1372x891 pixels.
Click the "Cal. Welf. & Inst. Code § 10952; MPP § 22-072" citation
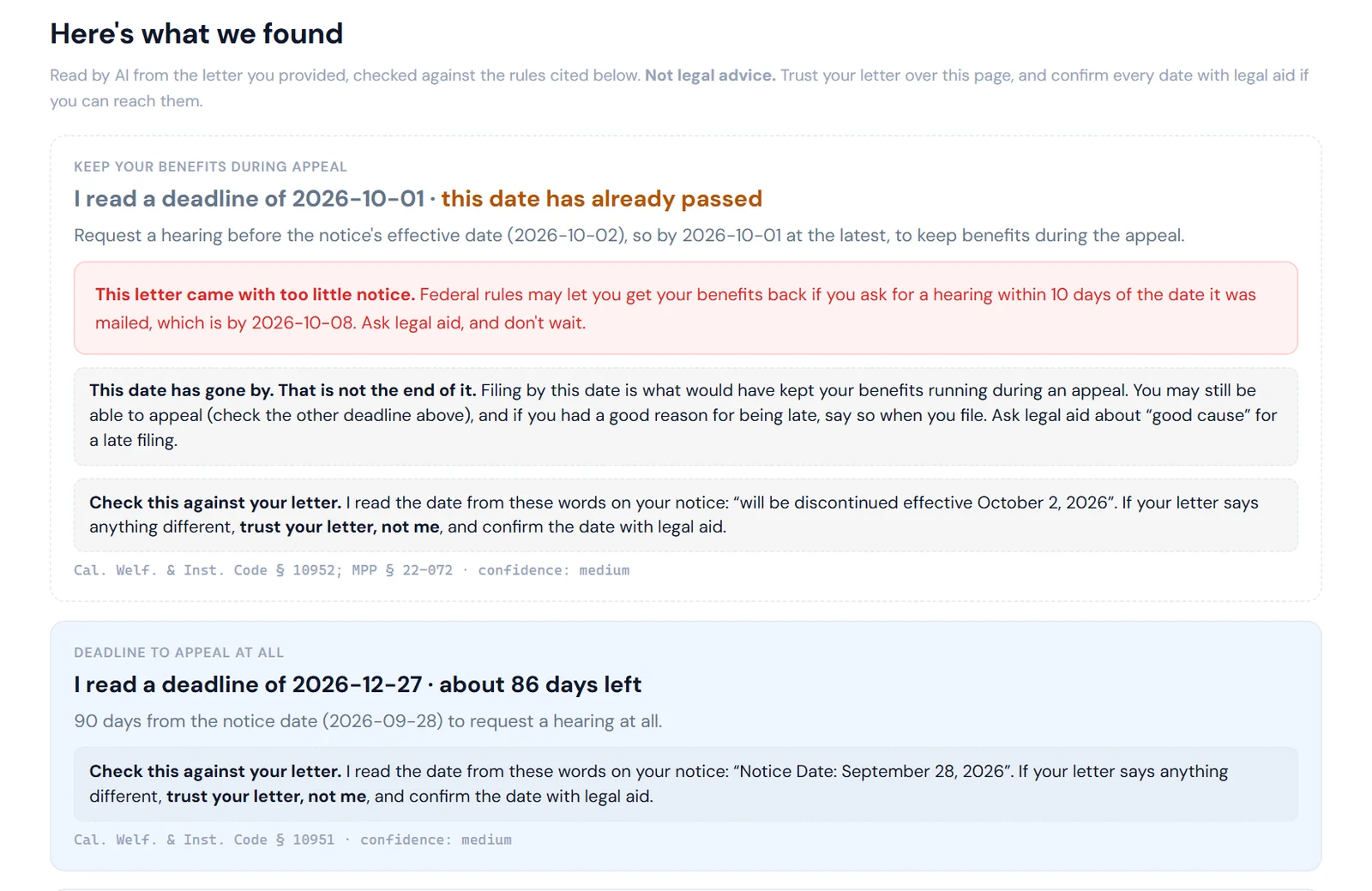(263, 570)
